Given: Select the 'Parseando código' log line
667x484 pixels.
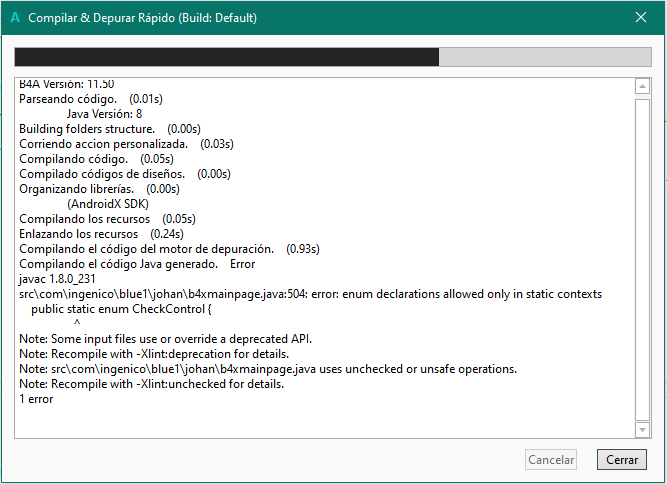Looking at the screenshot, I should pyautogui.click(x=90, y=100).
